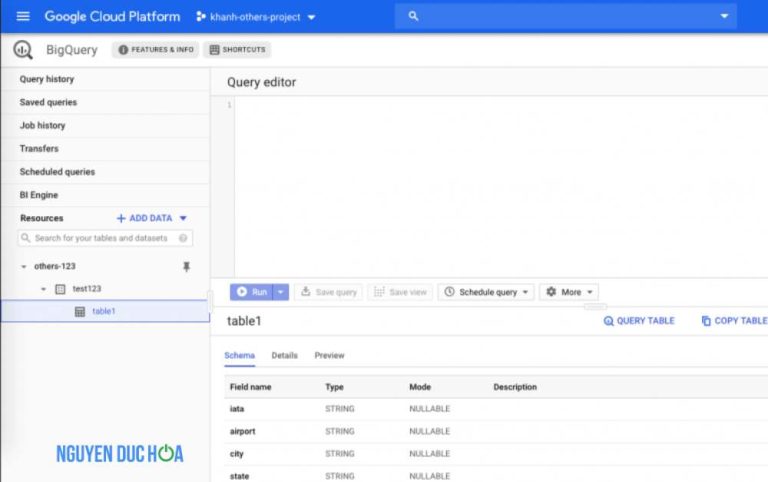This screenshot has width=768, height=482.
Task: Click Save query button
Action: pyautogui.click(x=328, y=292)
